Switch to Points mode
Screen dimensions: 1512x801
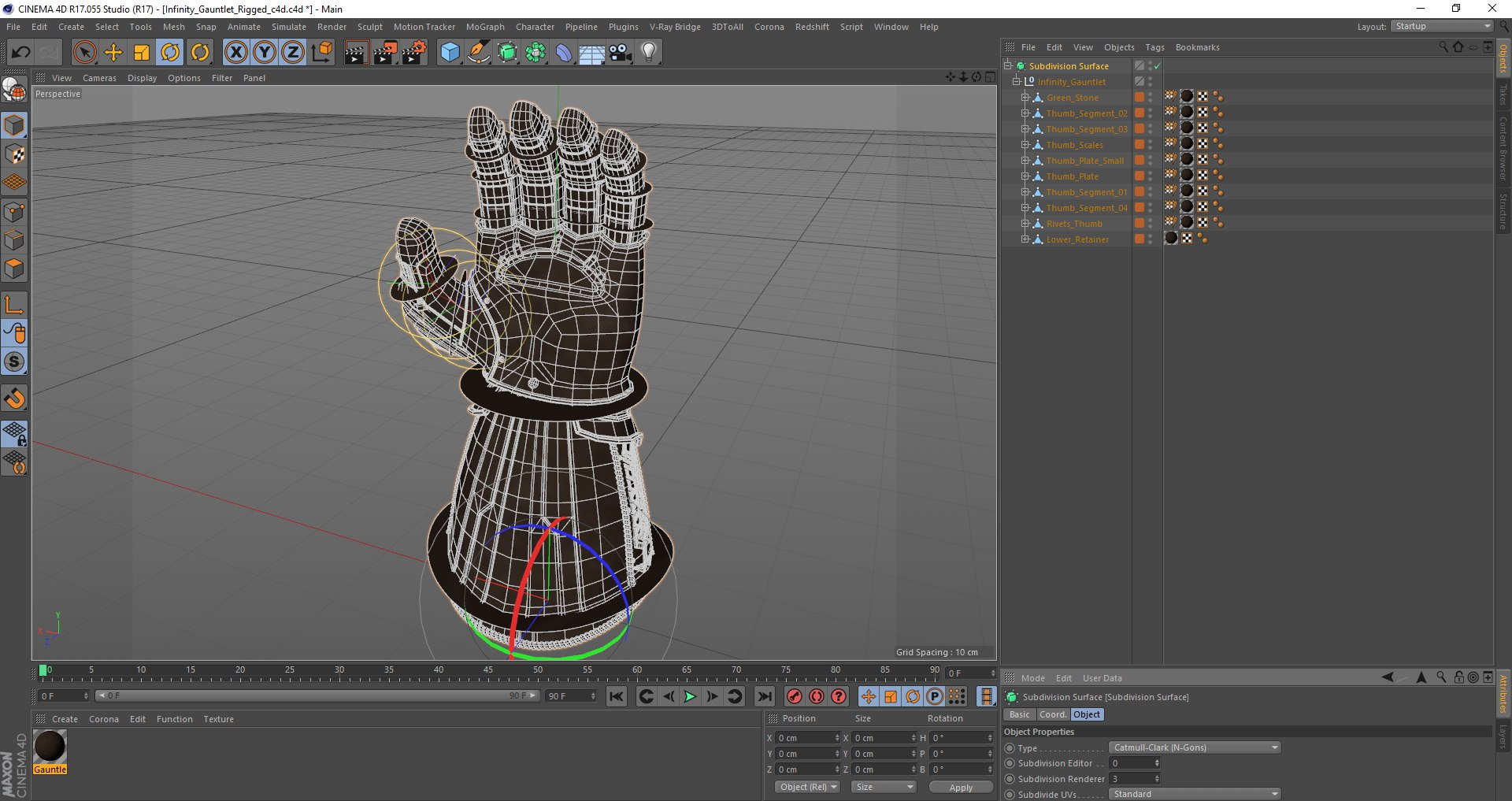coord(14,212)
